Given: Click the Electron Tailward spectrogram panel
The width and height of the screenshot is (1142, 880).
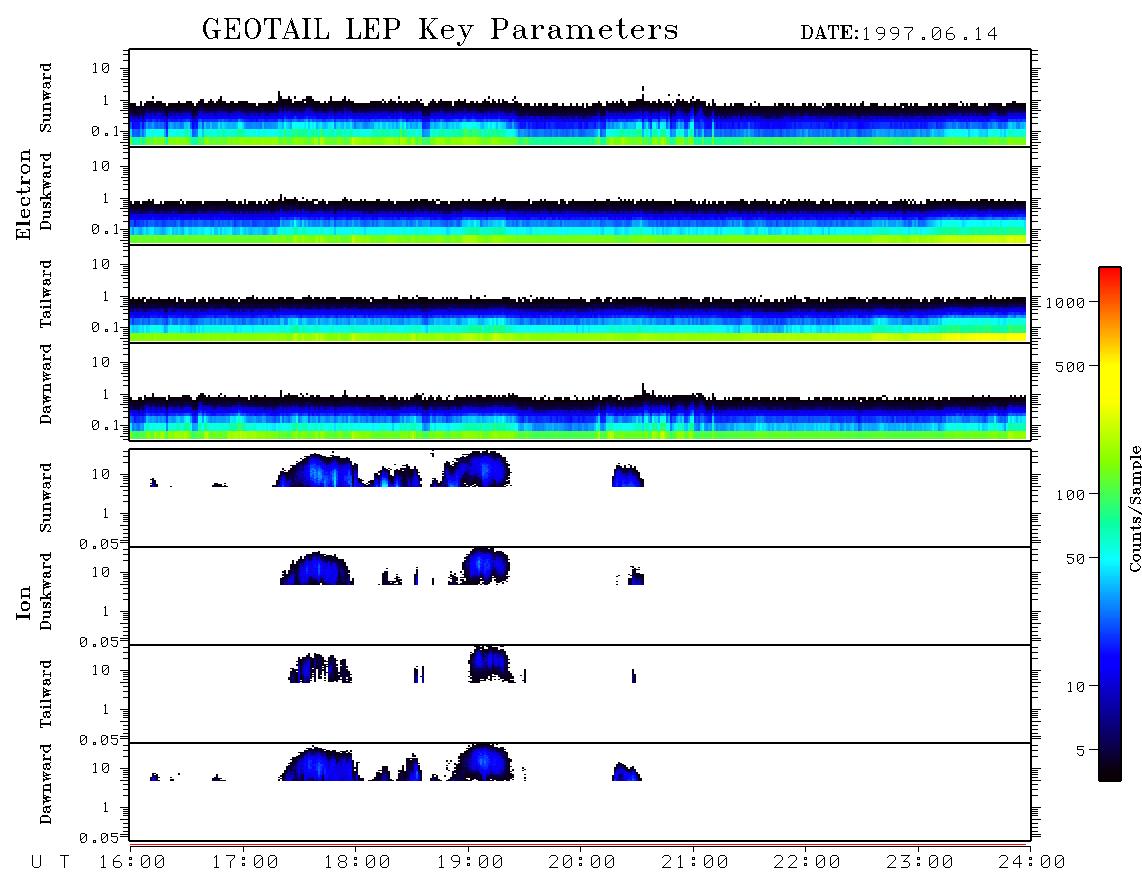Looking at the screenshot, I should point(580,294).
